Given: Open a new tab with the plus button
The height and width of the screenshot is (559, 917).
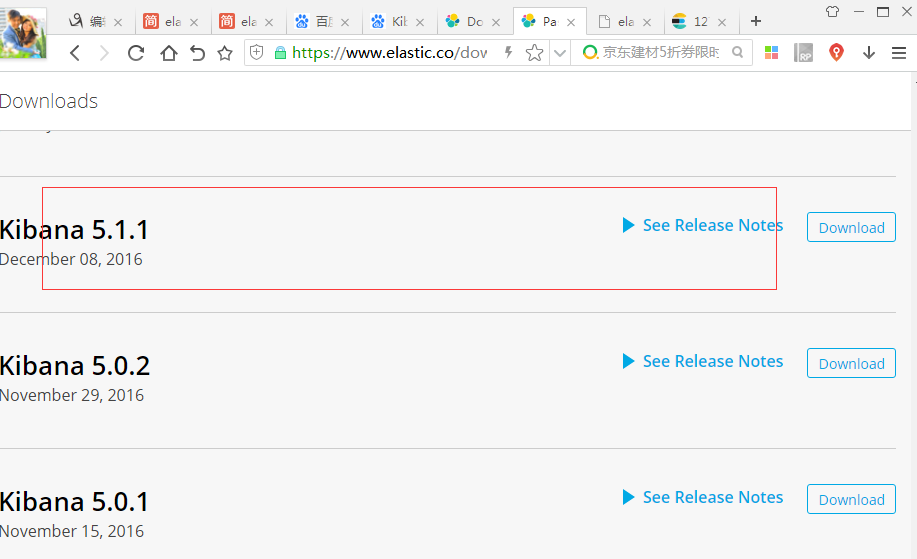Looking at the screenshot, I should coord(756,21).
